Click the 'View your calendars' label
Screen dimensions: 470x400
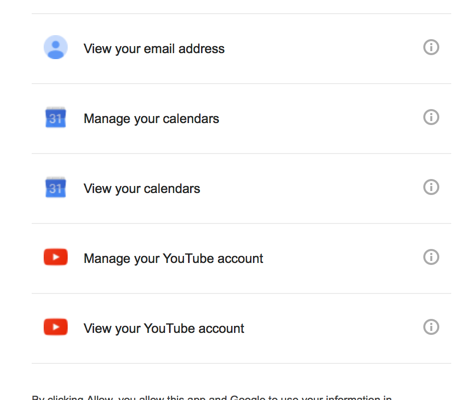pyautogui.click(x=142, y=189)
